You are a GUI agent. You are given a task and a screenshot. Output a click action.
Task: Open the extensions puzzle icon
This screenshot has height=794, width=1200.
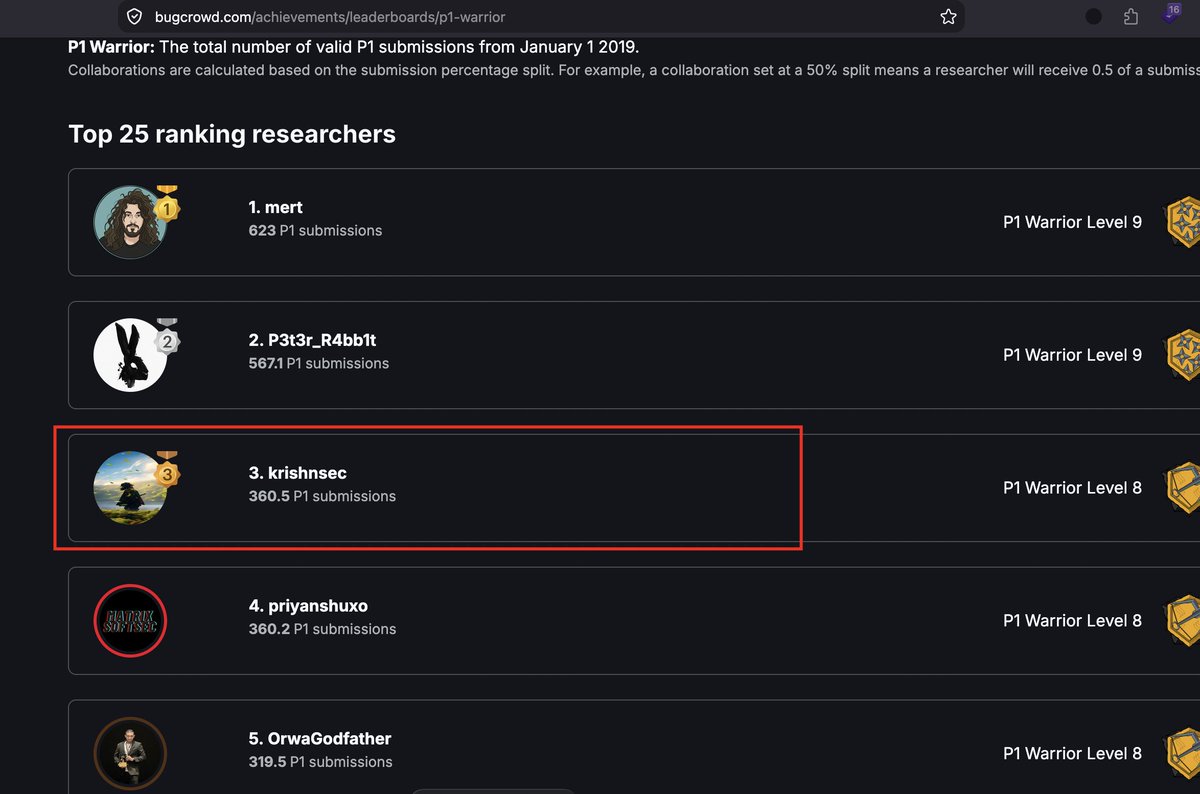[x=1131, y=17]
